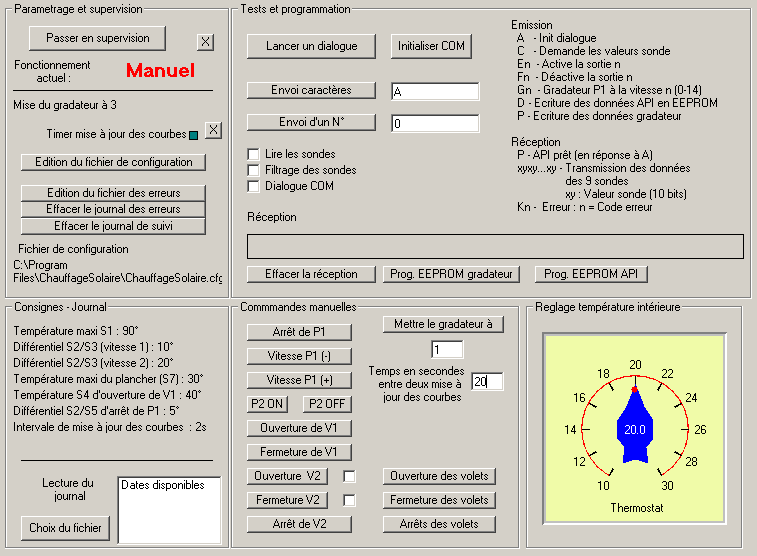Click Envoi d'un N° button
Screen dimensions: 757x556
pyautogui.click(x=311, y=122)
